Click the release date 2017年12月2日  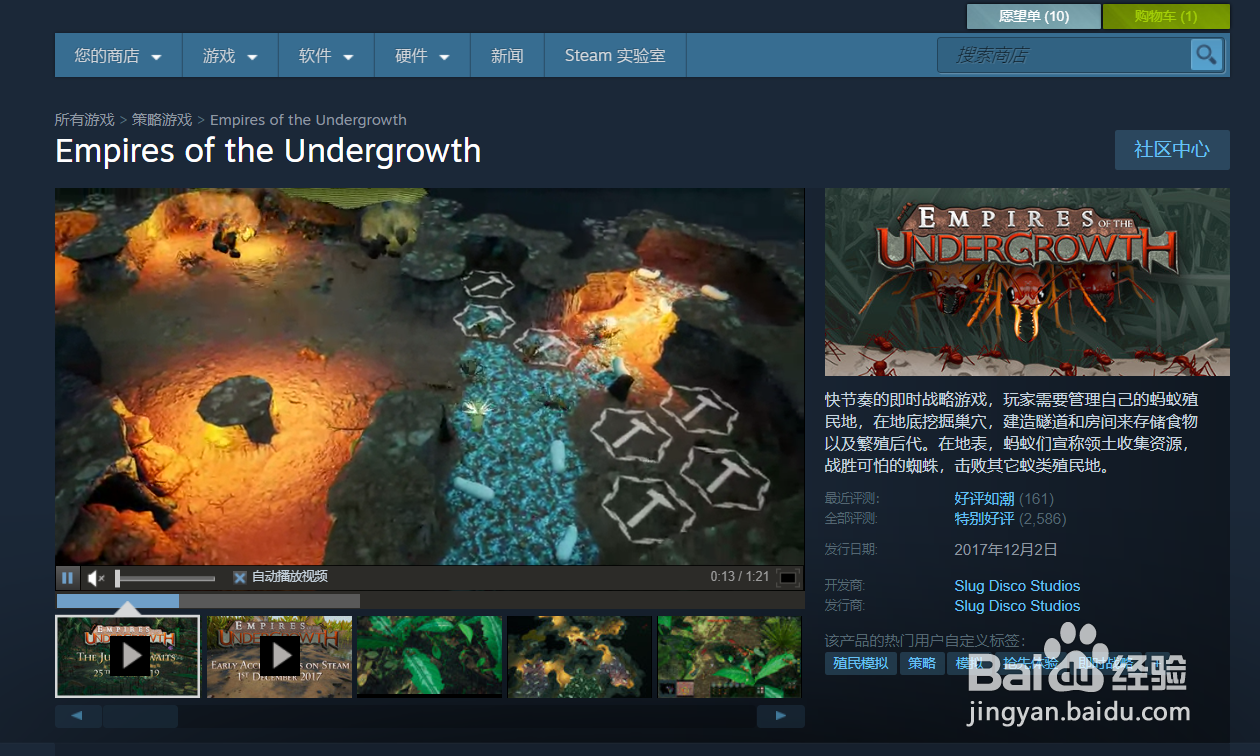click(1006, 549)
